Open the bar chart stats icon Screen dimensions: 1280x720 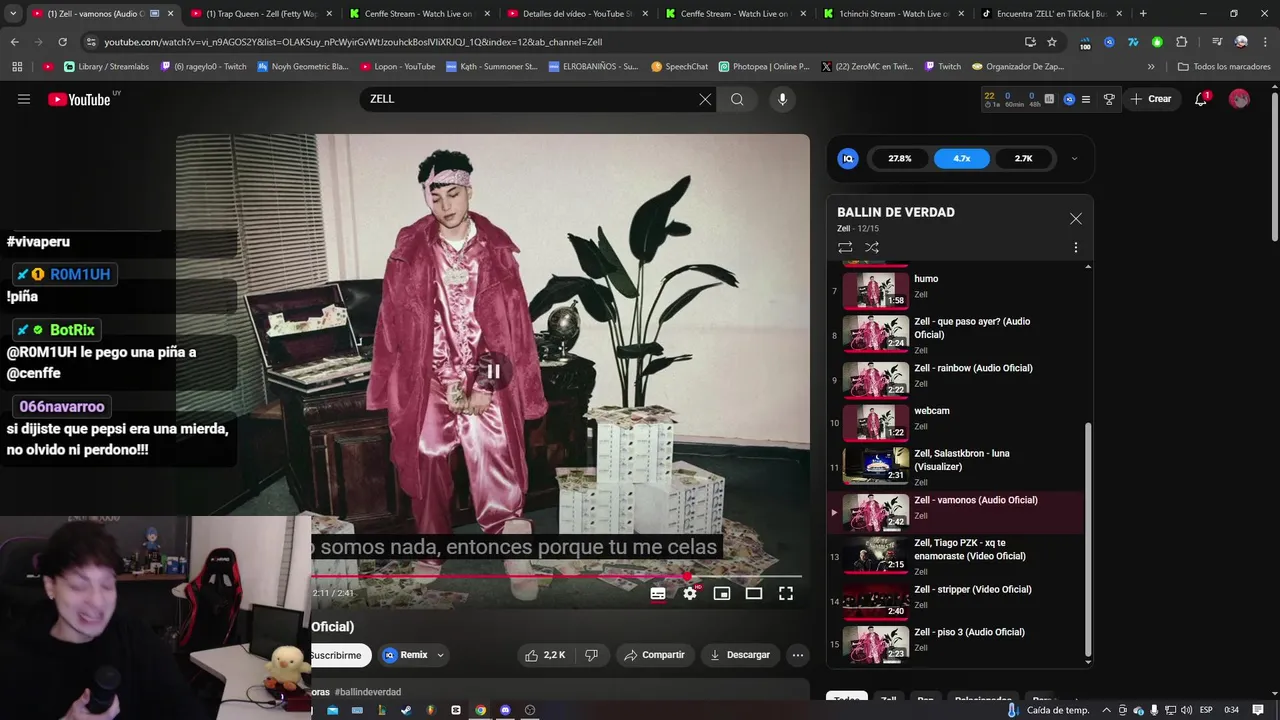(x=1049, y=99)
